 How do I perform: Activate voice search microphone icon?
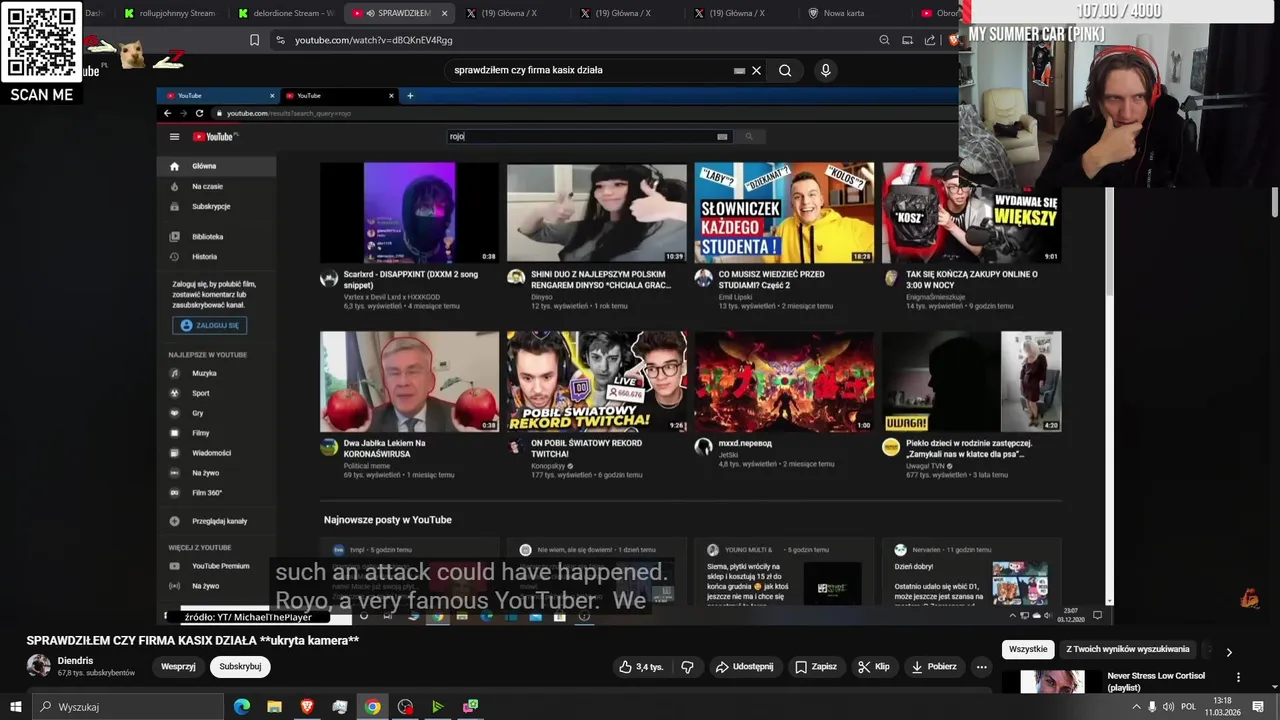[x=825, y=70]
